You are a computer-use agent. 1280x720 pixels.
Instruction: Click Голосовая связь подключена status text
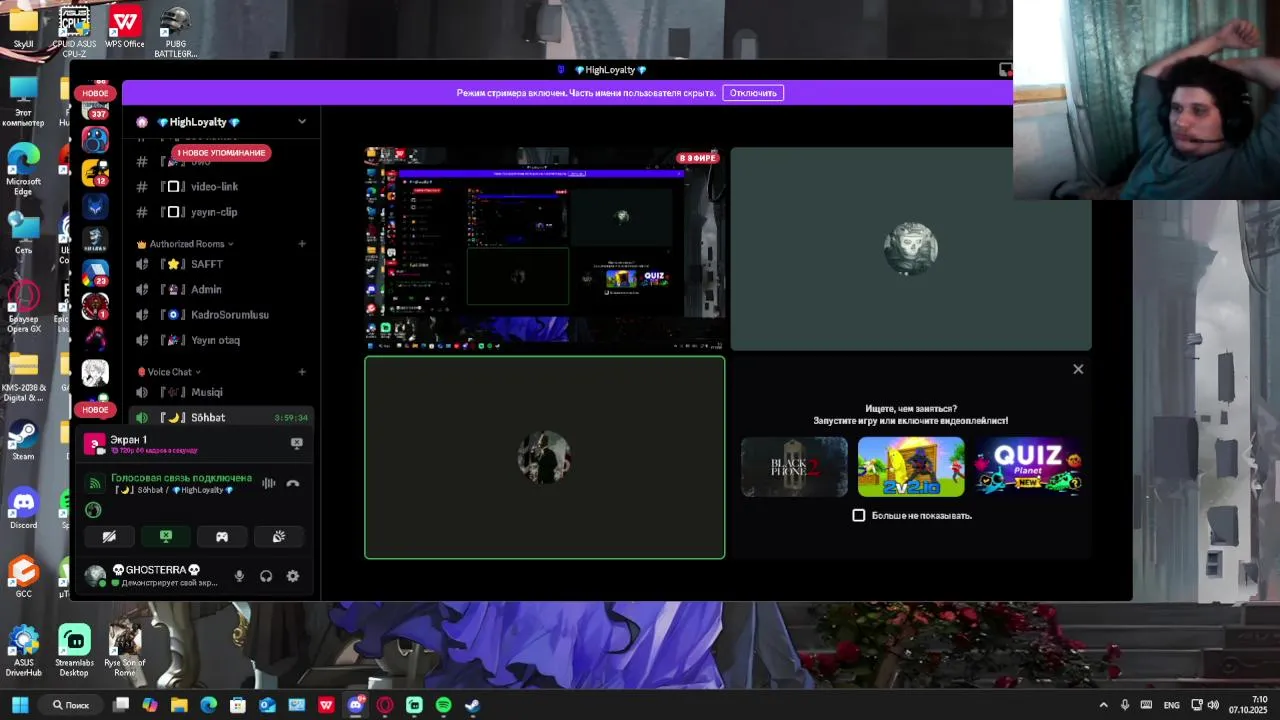pyautogui.click(x=181, y=478)
